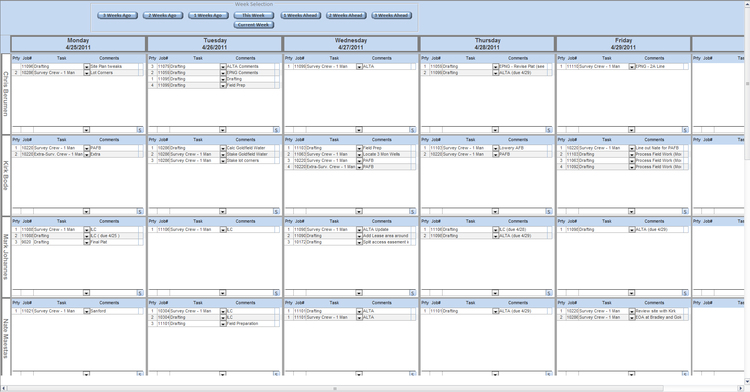Image resolution: width=750 pixels, height=392 pixels.
Task: Click the S button in Kirk Bode's Monday panel
Action: click(x=140, y=211)
